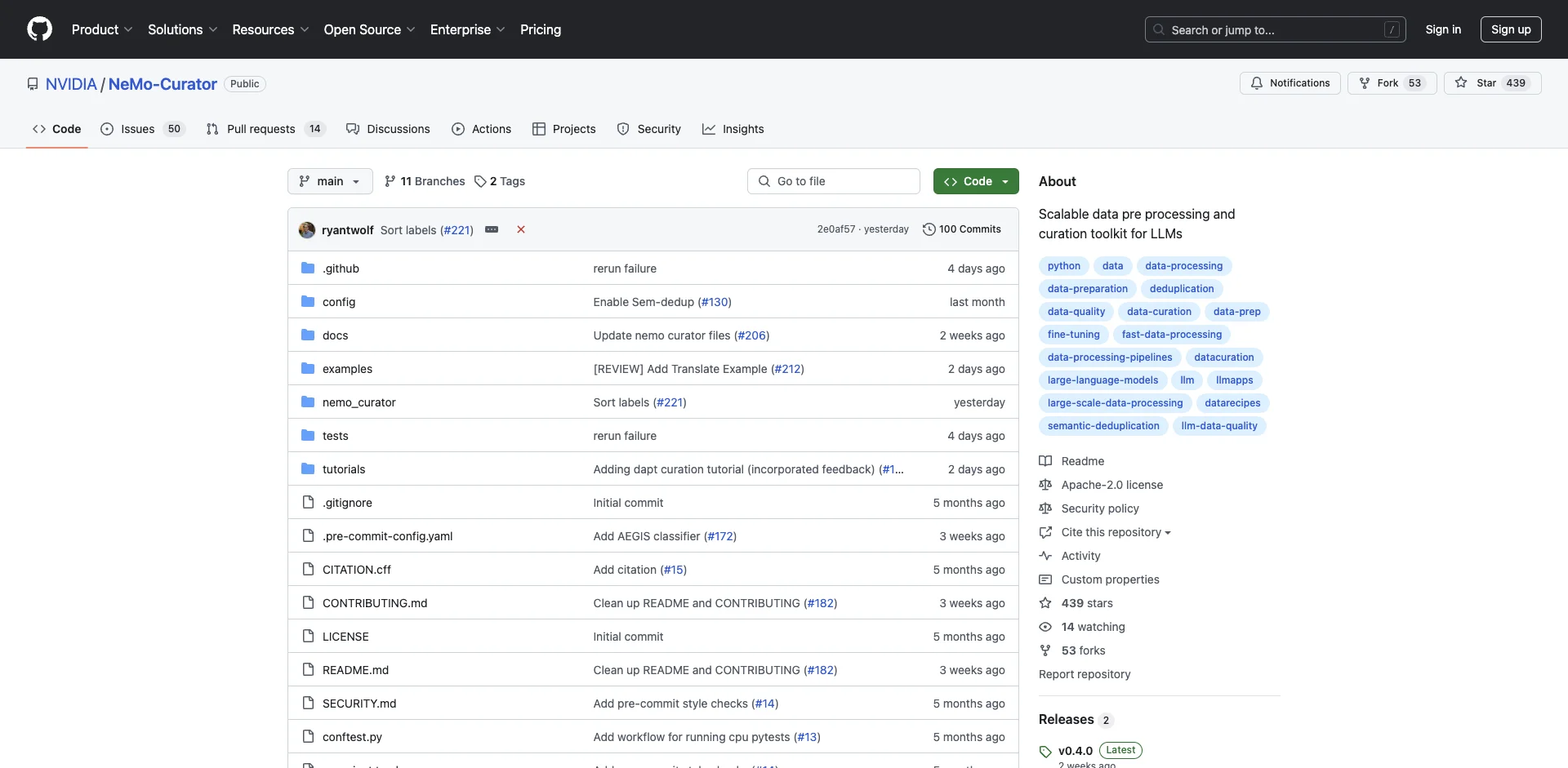This screenshot has width=1568, height=768.
Task: Switch to the Pull requests tab
Action: tap(266, 129)
